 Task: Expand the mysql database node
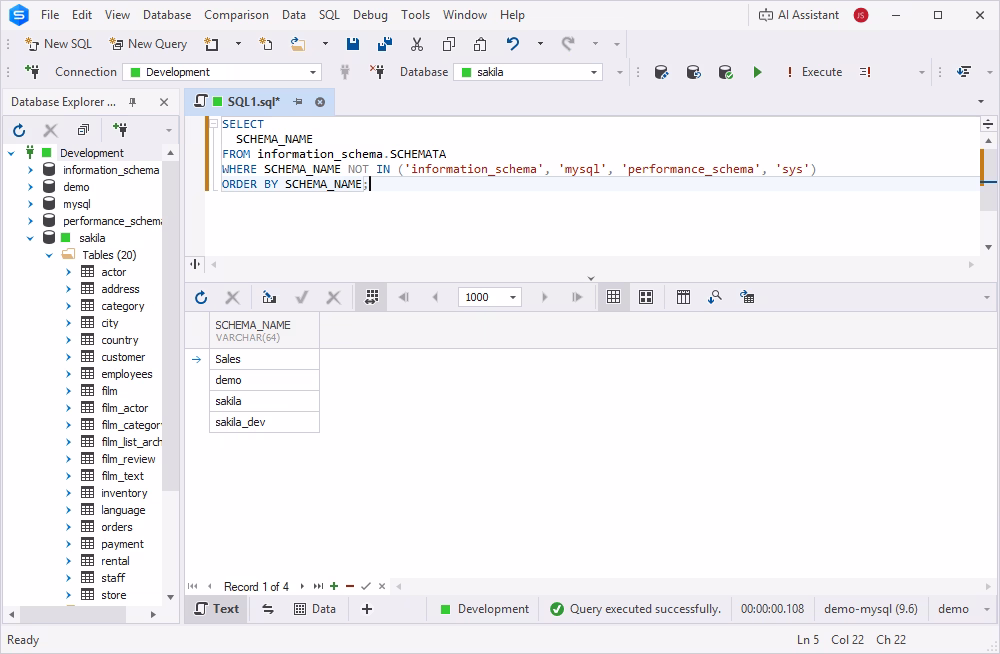(x=30, y=204)
